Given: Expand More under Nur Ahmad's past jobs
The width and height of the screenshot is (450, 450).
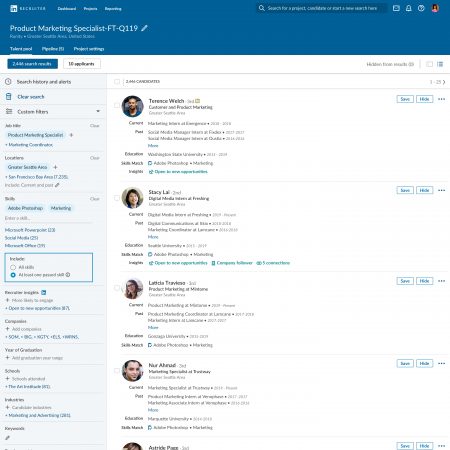Looking at the screenshot, I should coord(153,410).
